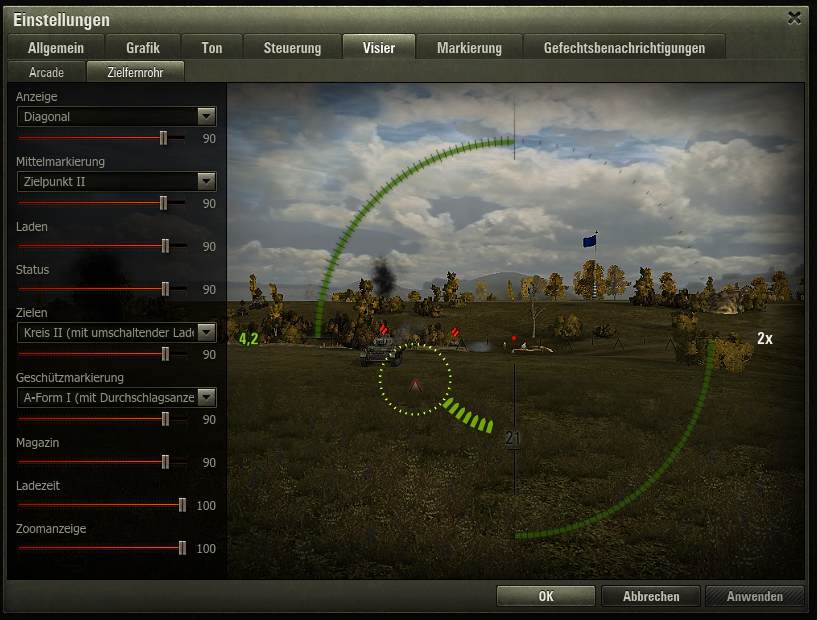
Task: Click the red A-shaped gun marker in preview
Action: (415, 386)
